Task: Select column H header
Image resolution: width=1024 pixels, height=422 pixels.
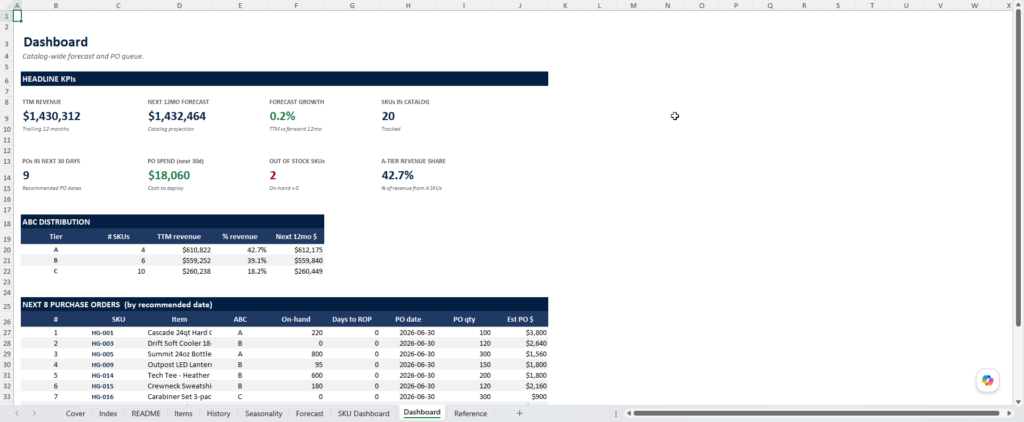Action: [x=408, y=5]
